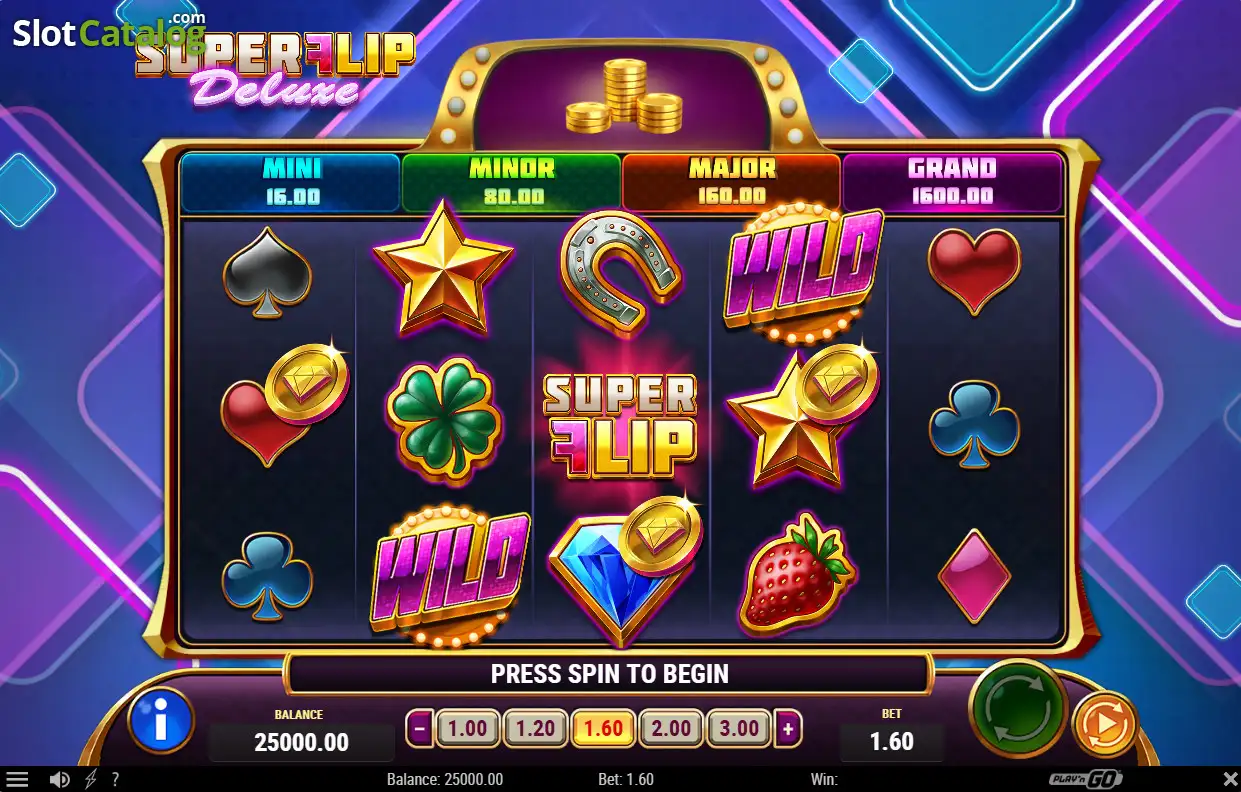
Task: Increase bet with the plus button
Action: pos(788,729)
